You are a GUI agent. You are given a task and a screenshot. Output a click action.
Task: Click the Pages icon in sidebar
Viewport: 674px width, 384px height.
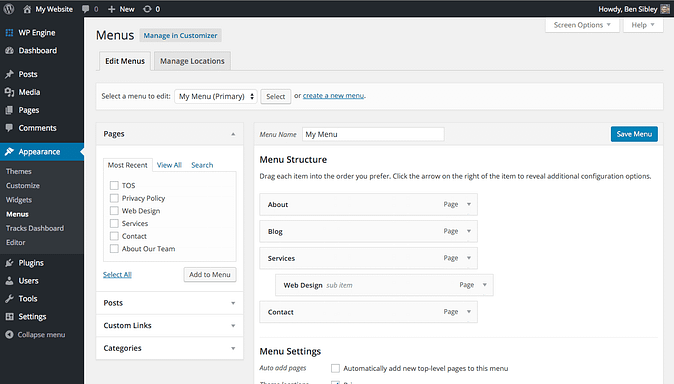click(x=9, y=111)
